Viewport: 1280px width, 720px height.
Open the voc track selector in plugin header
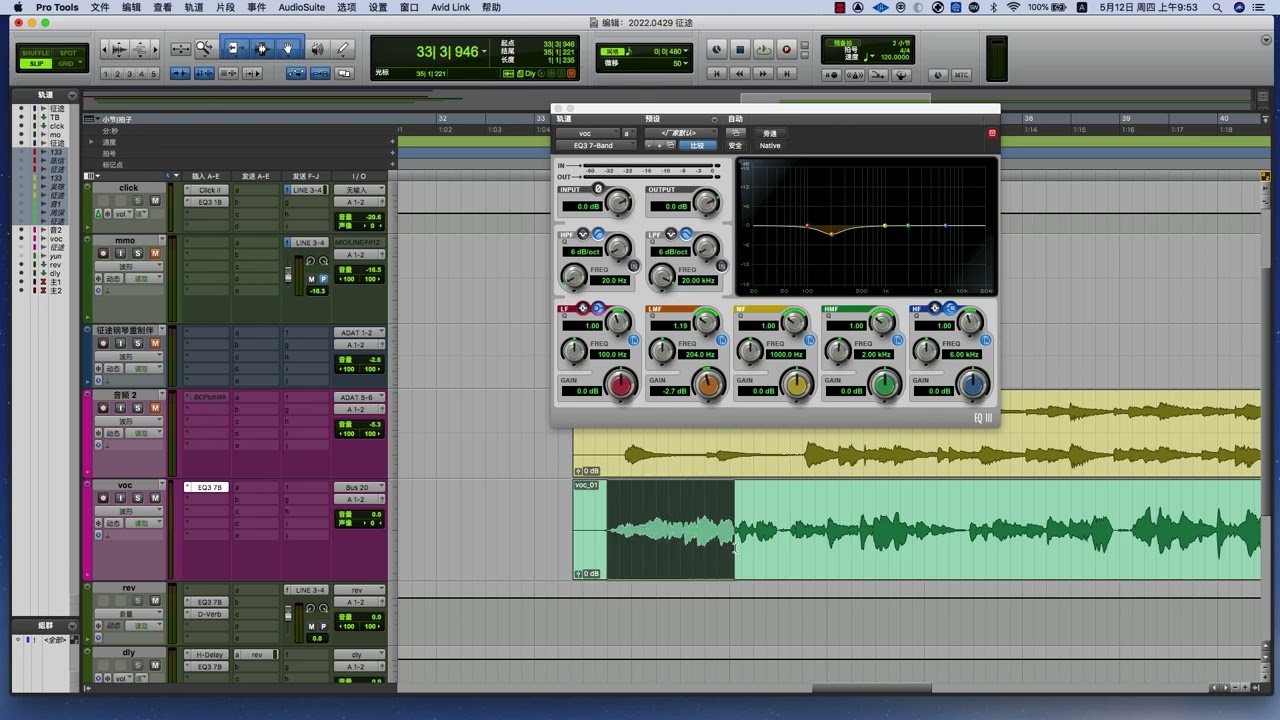point(587,133)
